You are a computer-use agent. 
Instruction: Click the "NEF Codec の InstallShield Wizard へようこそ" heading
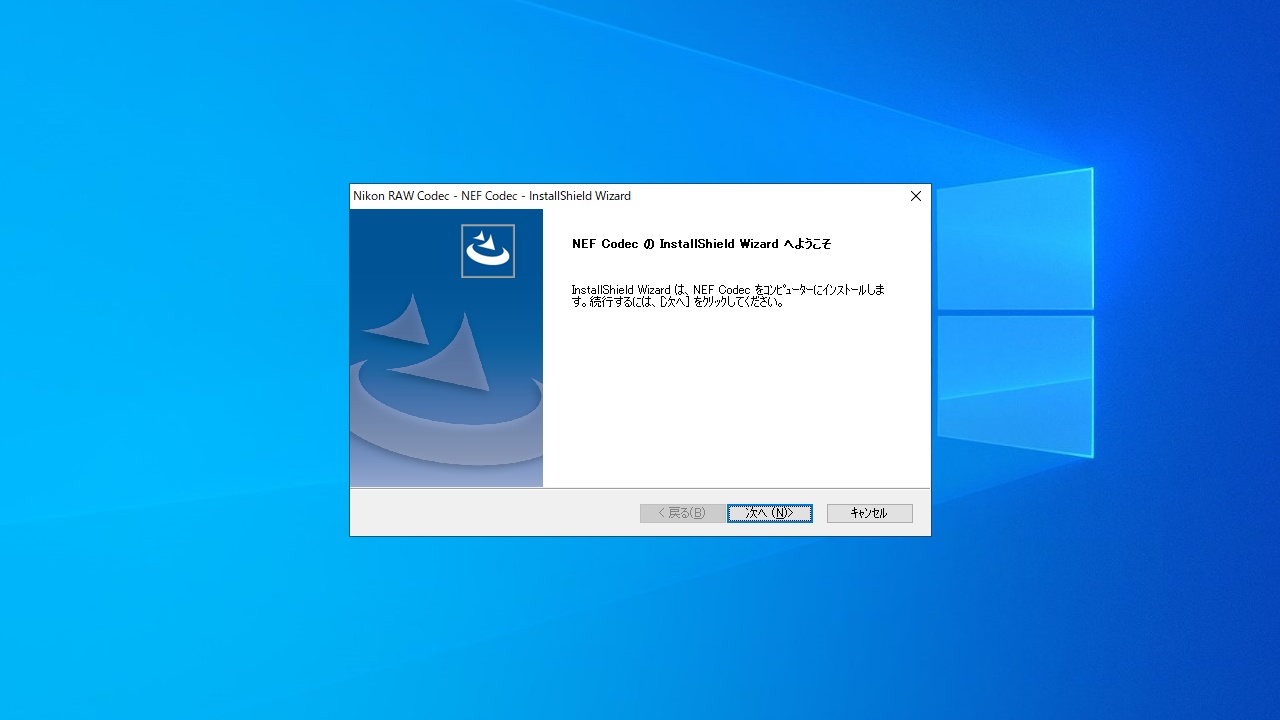tap(701, 244)
